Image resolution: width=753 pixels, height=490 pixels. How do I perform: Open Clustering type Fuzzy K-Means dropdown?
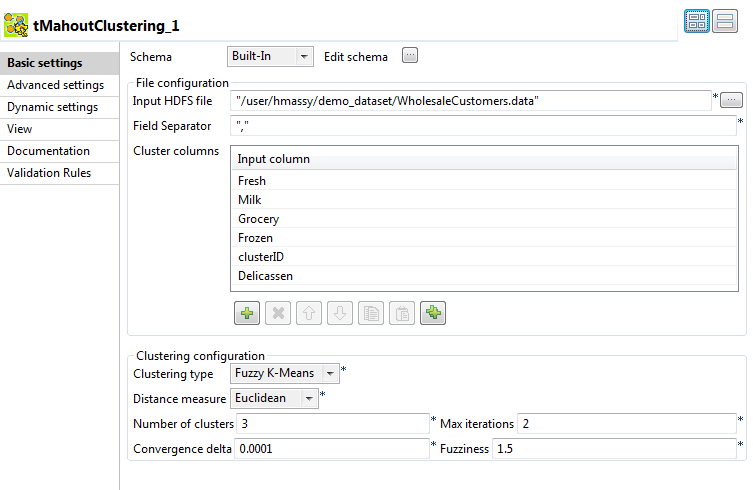(x=285, y=373)
